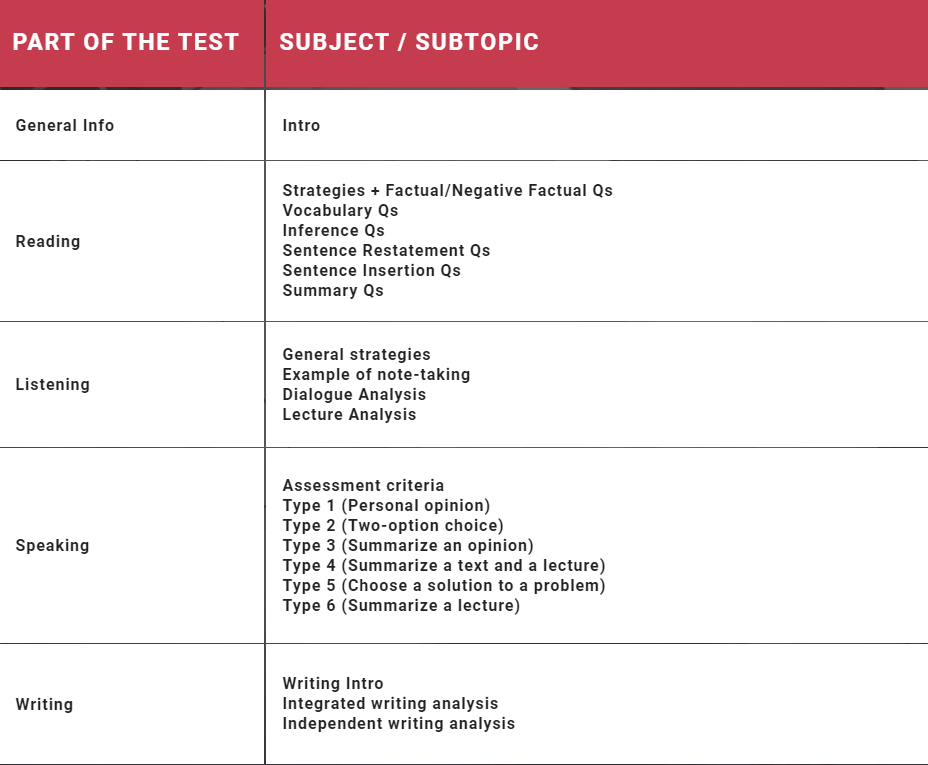
Task: Click the Listening section label
Action: pos(52,384)
